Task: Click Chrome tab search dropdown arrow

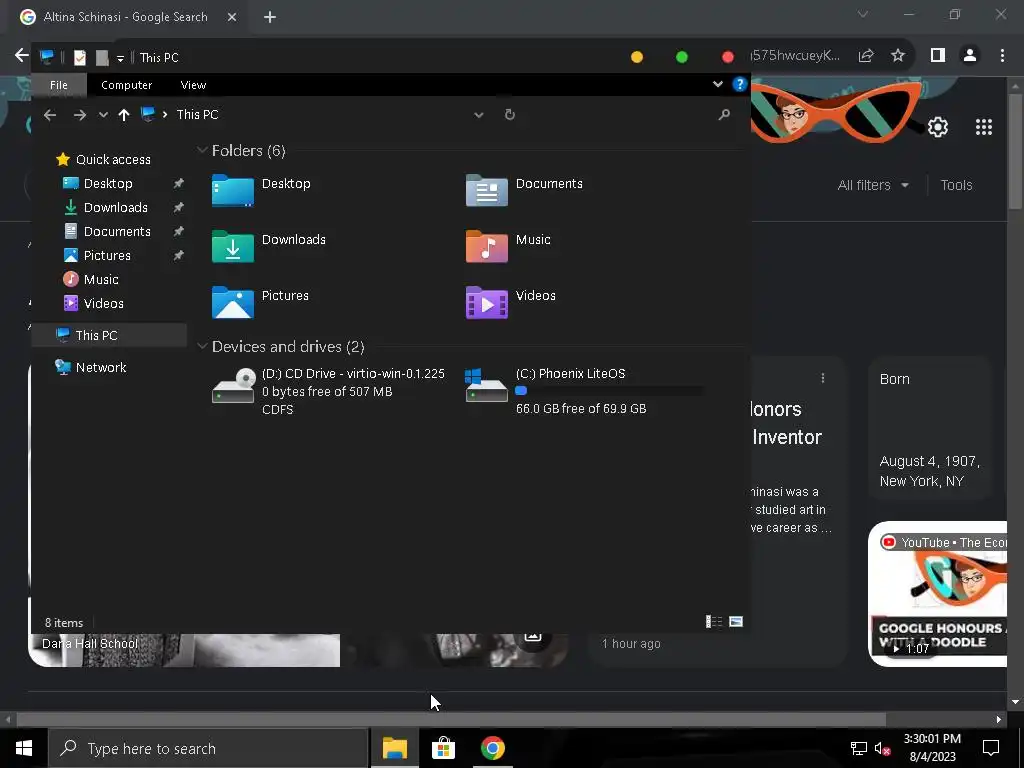Action: pos(863,14)
